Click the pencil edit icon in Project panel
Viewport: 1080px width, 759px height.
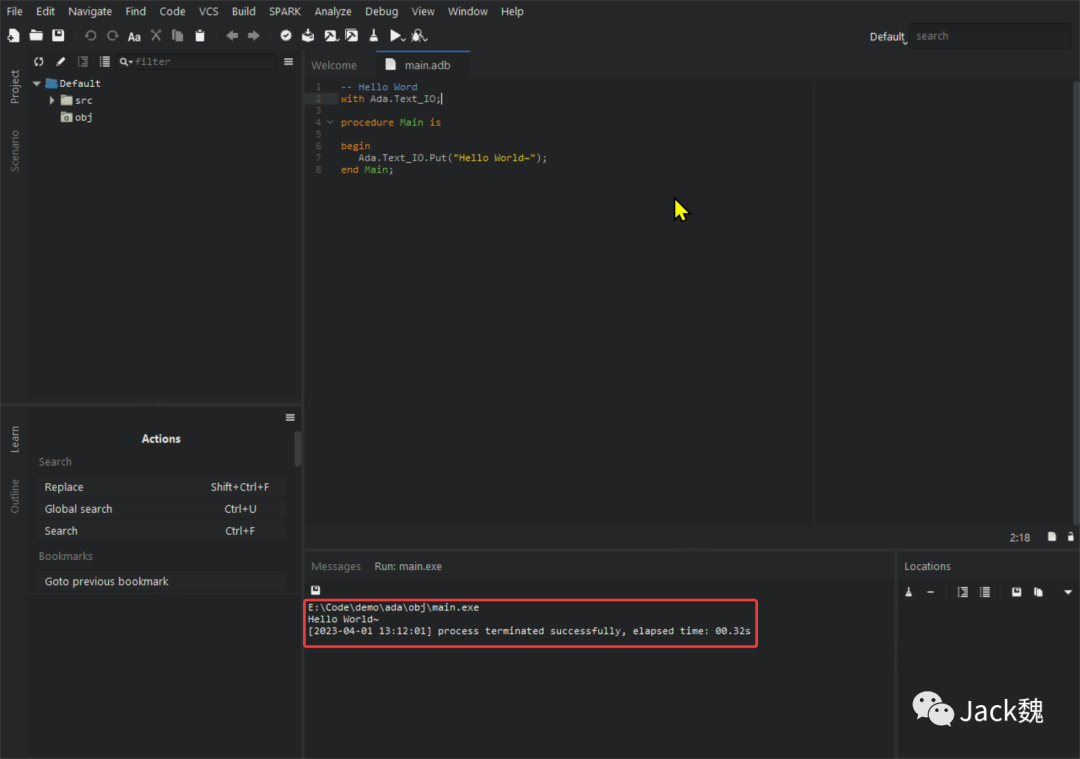pyautogui.click(x=60, y=62)
